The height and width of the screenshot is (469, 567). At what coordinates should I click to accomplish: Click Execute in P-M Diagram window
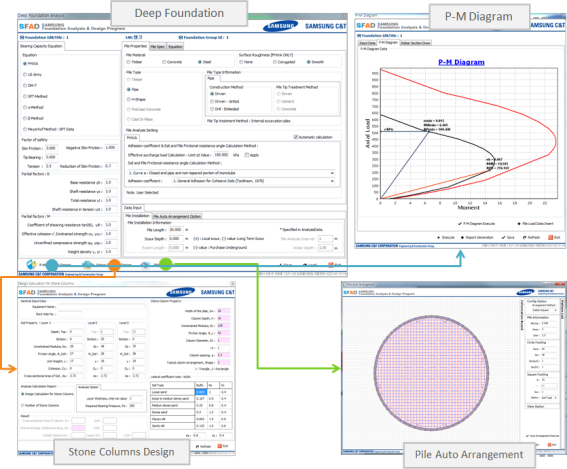pos(446,238)
